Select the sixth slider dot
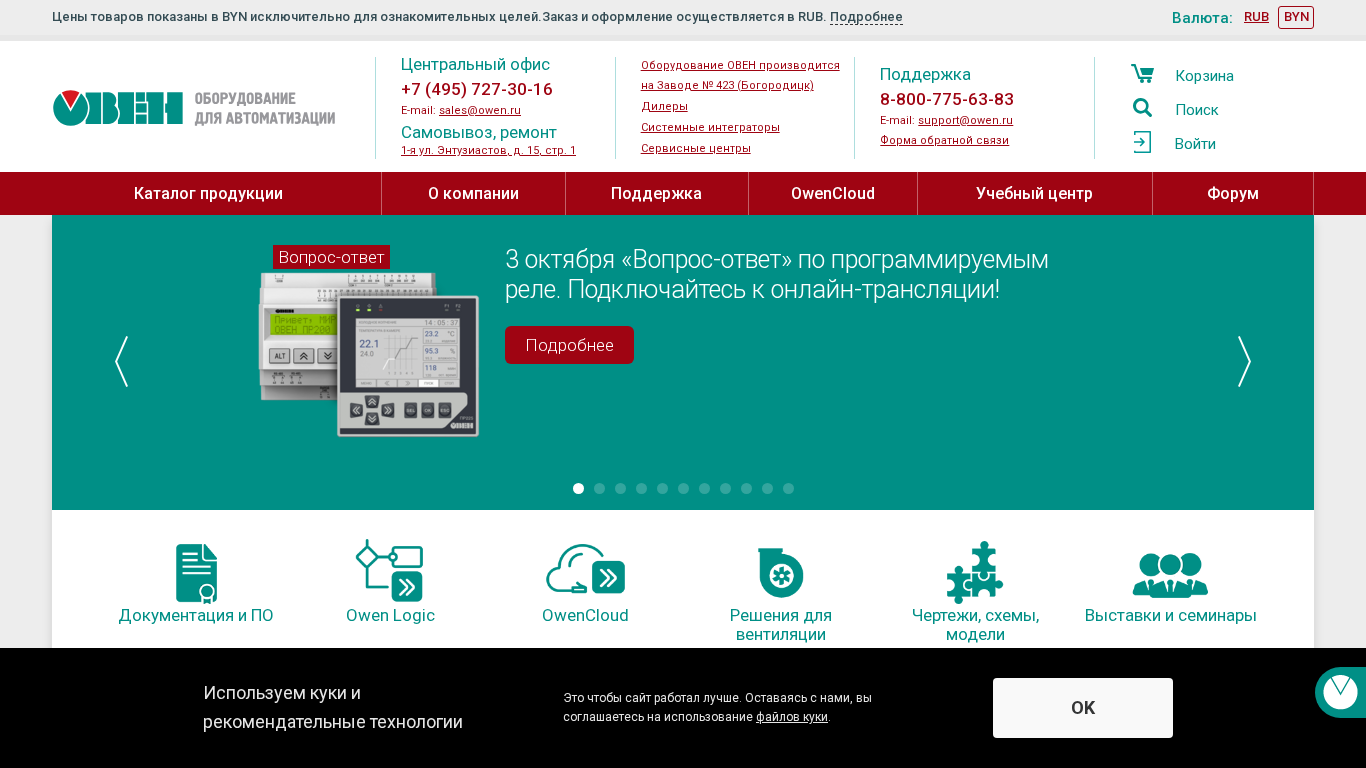The image size is (1366, 768). (683, 488)
